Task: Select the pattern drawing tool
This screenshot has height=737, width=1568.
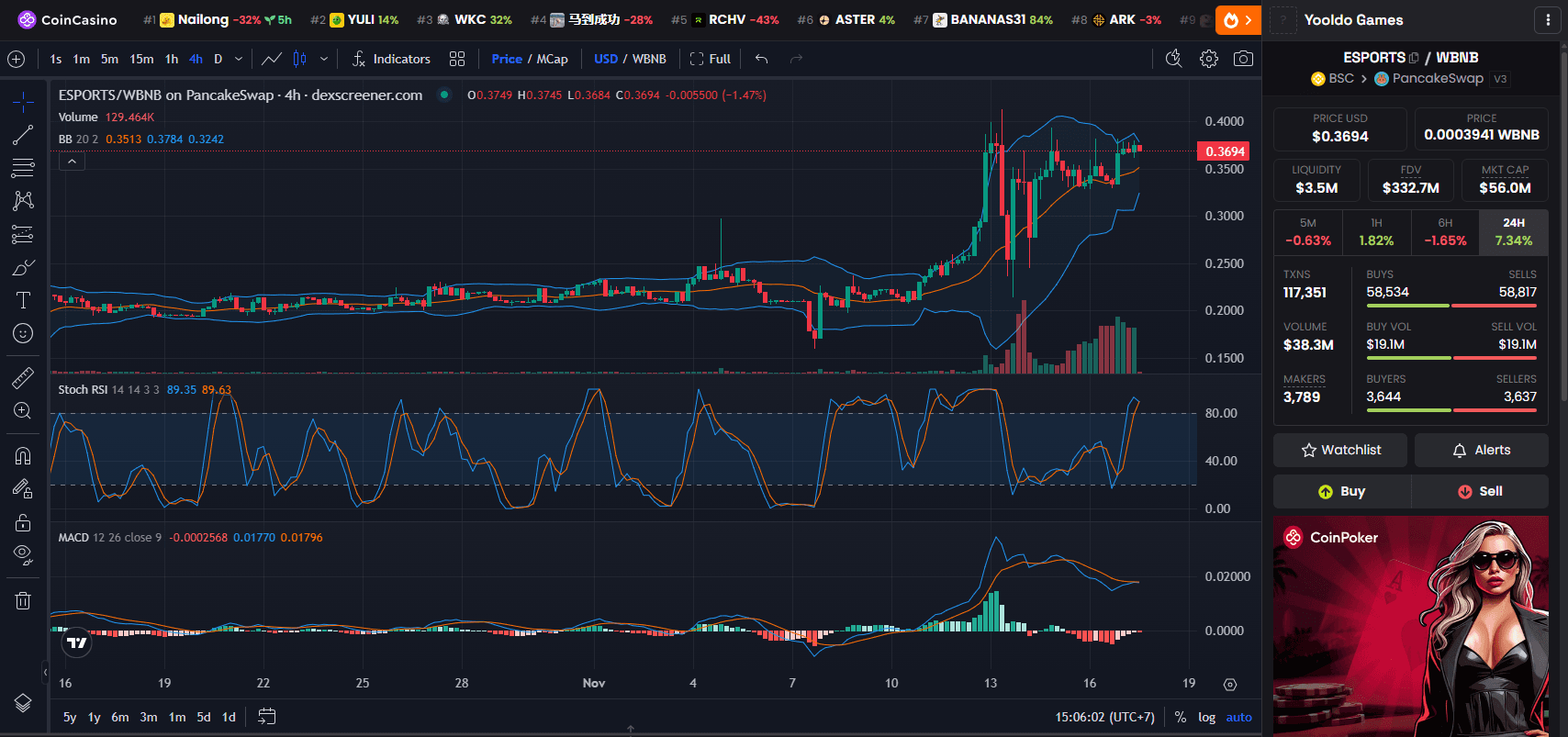Action: click(23, 201)
